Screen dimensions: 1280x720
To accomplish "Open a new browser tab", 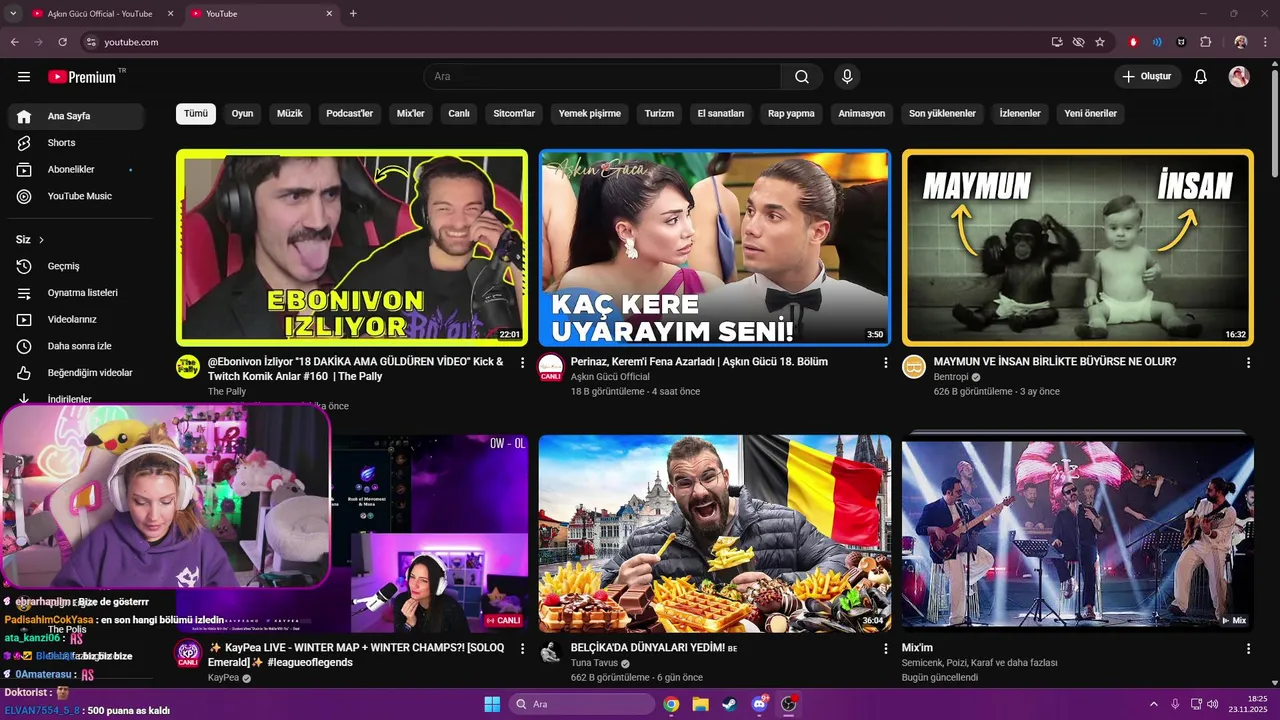I will pyautogui.click(x=353, y=14).
